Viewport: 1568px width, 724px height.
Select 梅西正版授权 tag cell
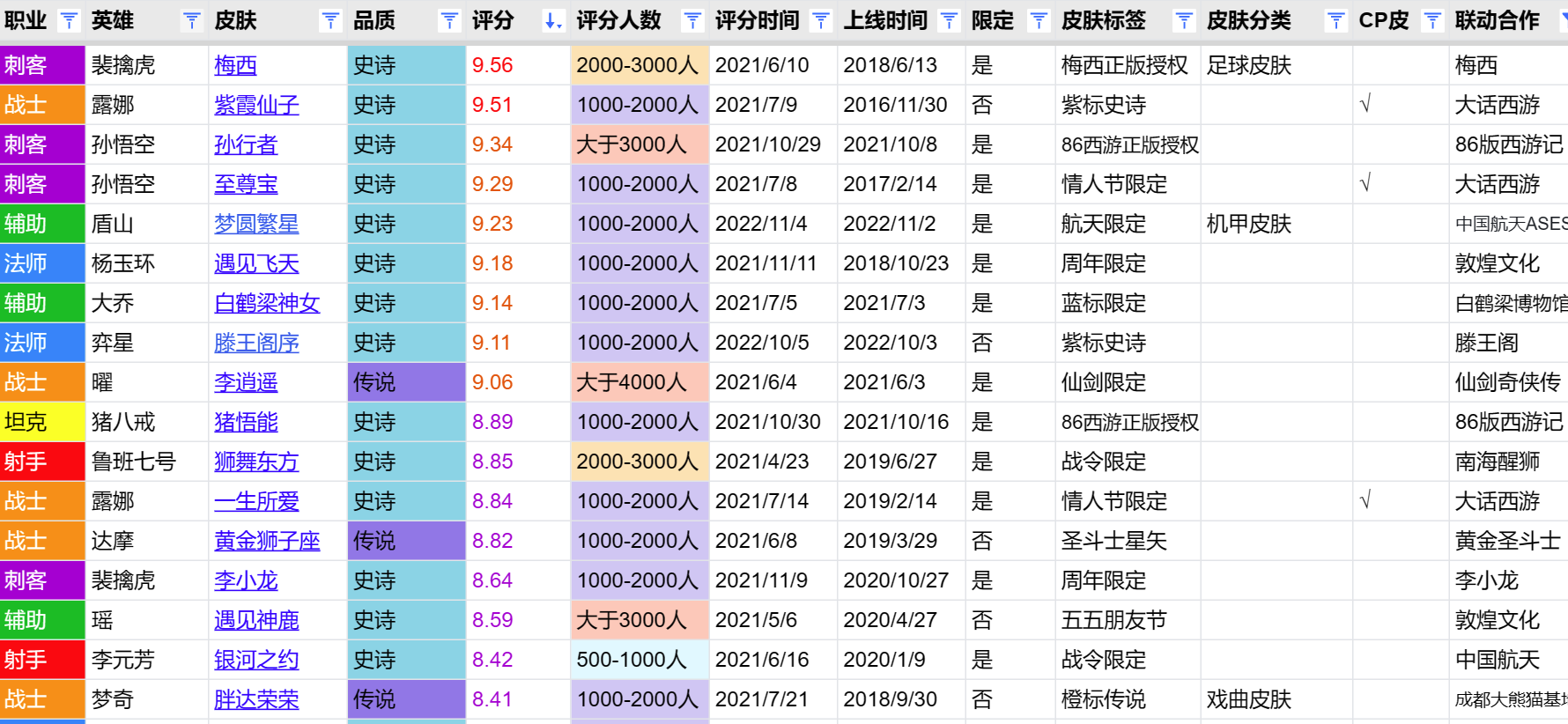point(1128,65)
